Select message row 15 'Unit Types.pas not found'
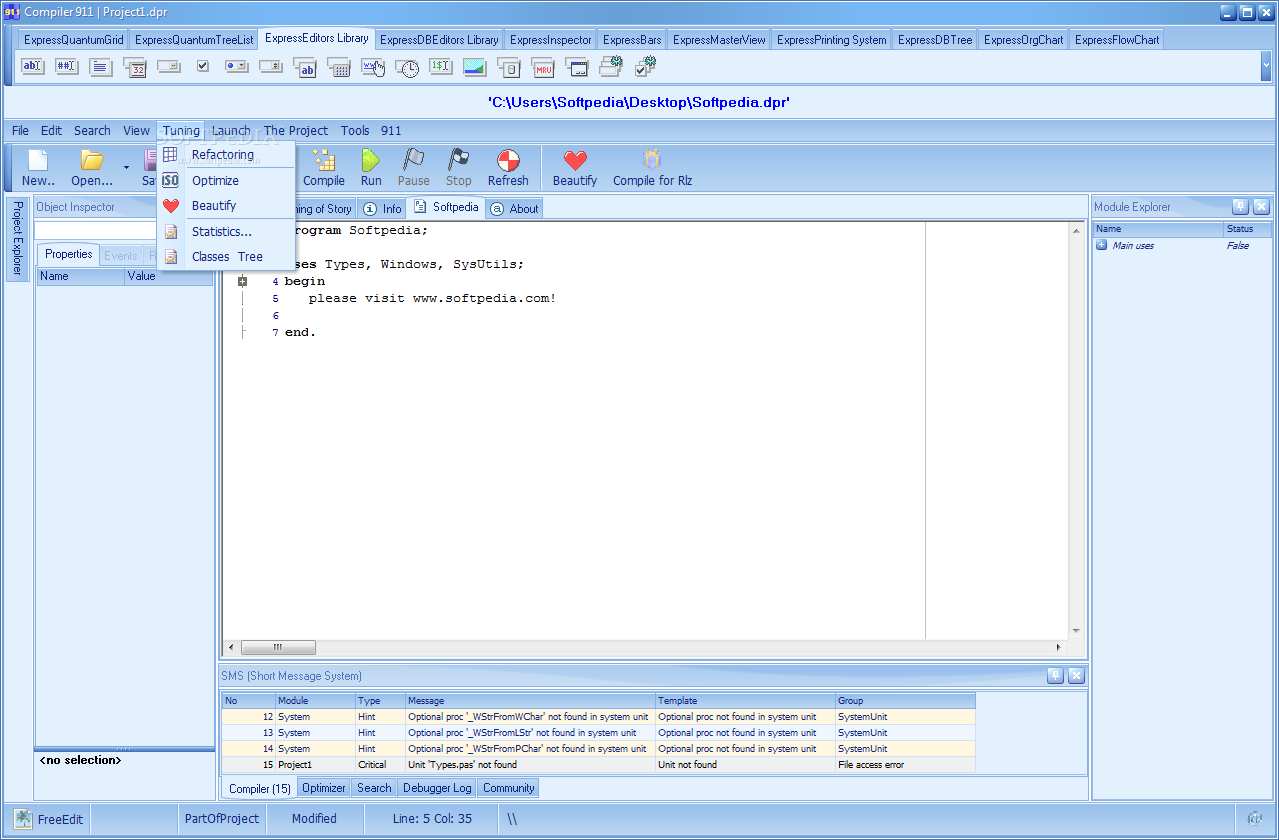 598,765
